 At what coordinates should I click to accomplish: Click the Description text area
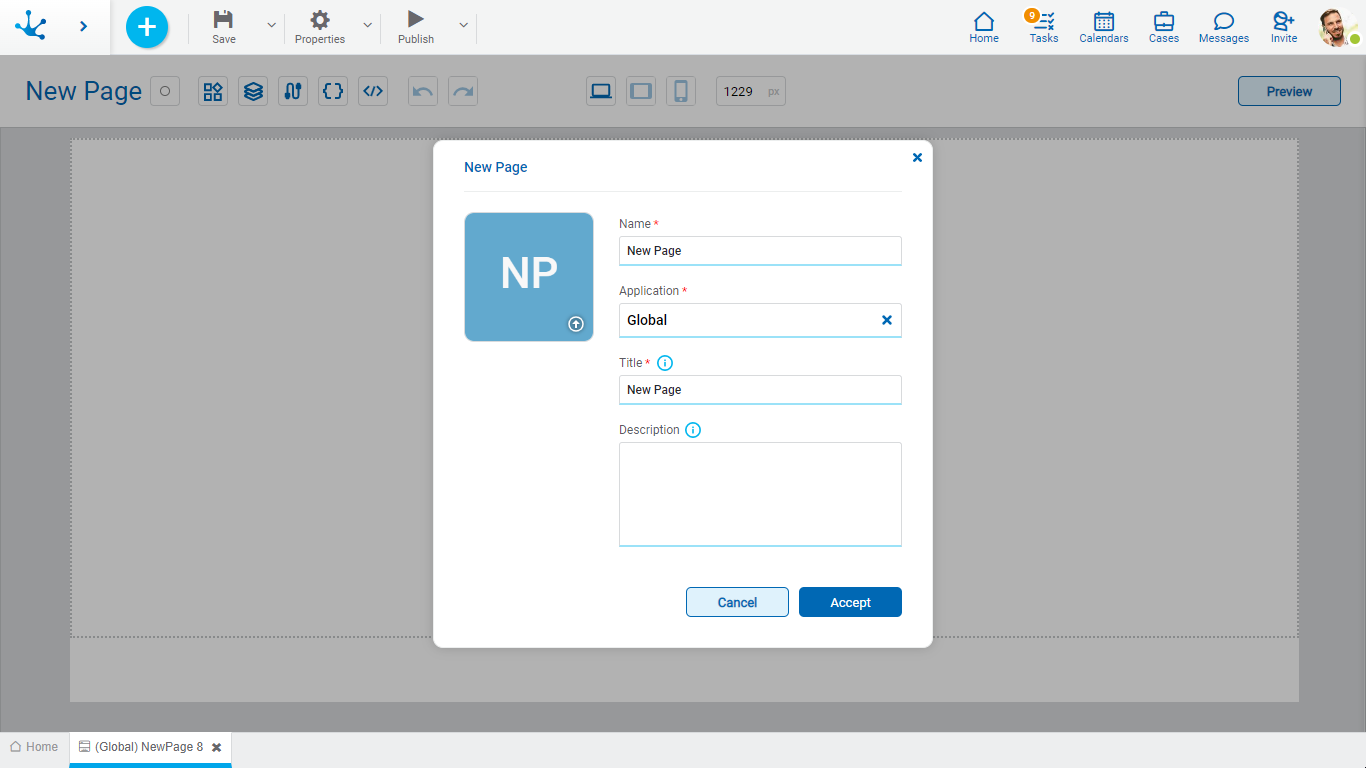tap(760, 494)
